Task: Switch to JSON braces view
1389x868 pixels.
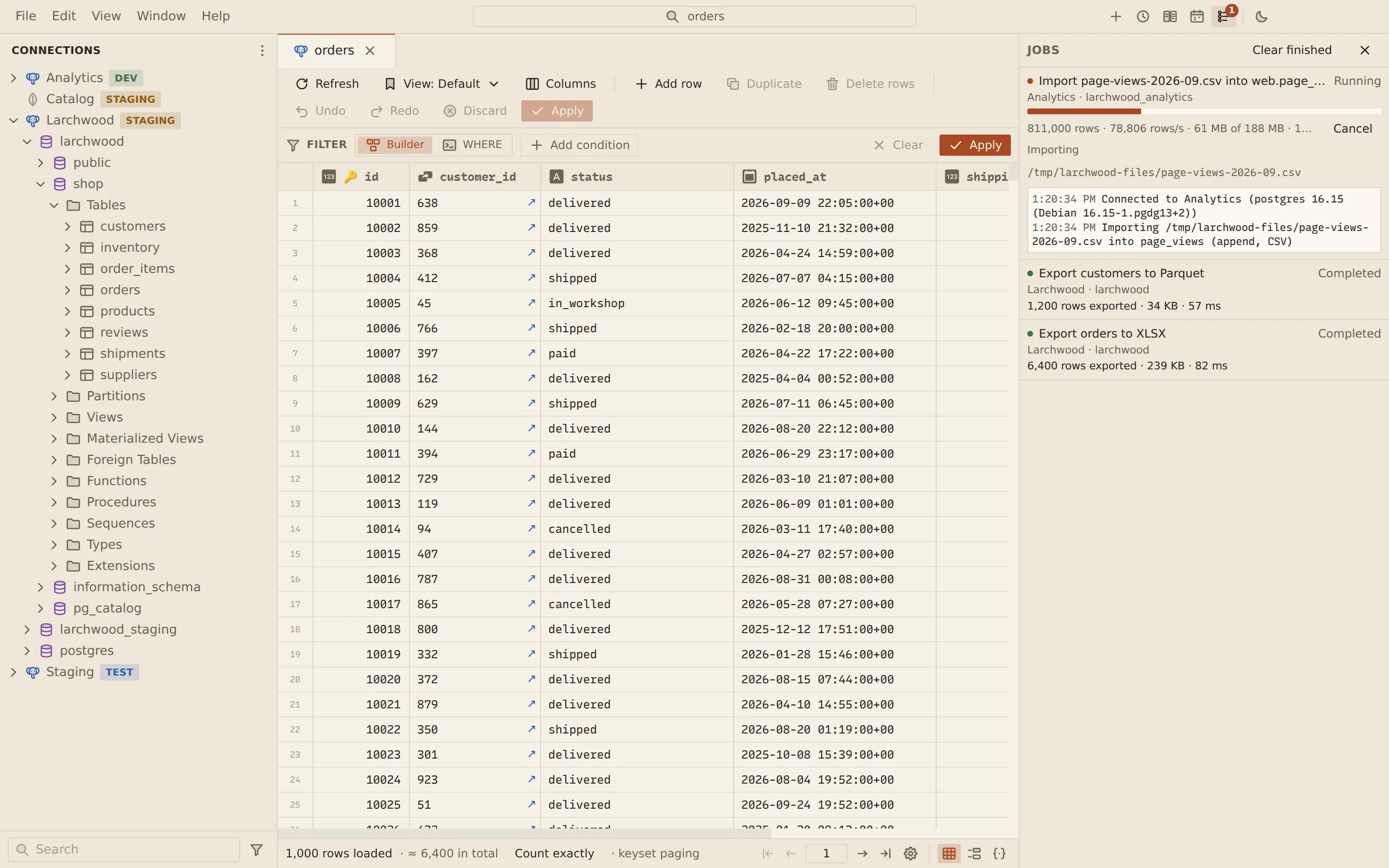Action: coord(999,853)
